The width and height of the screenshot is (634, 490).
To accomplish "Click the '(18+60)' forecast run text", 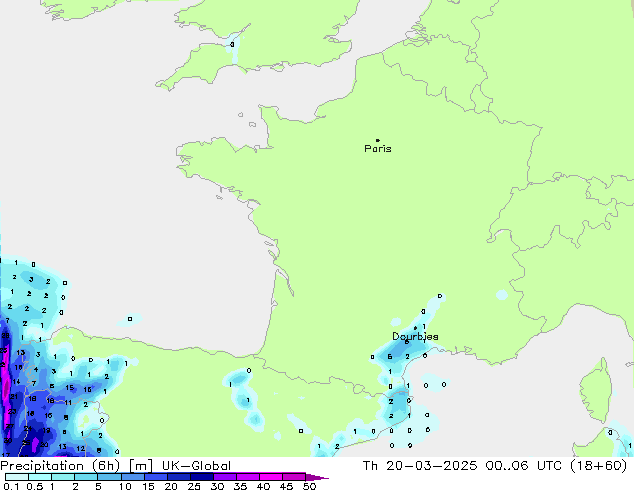I will (598, 466).
